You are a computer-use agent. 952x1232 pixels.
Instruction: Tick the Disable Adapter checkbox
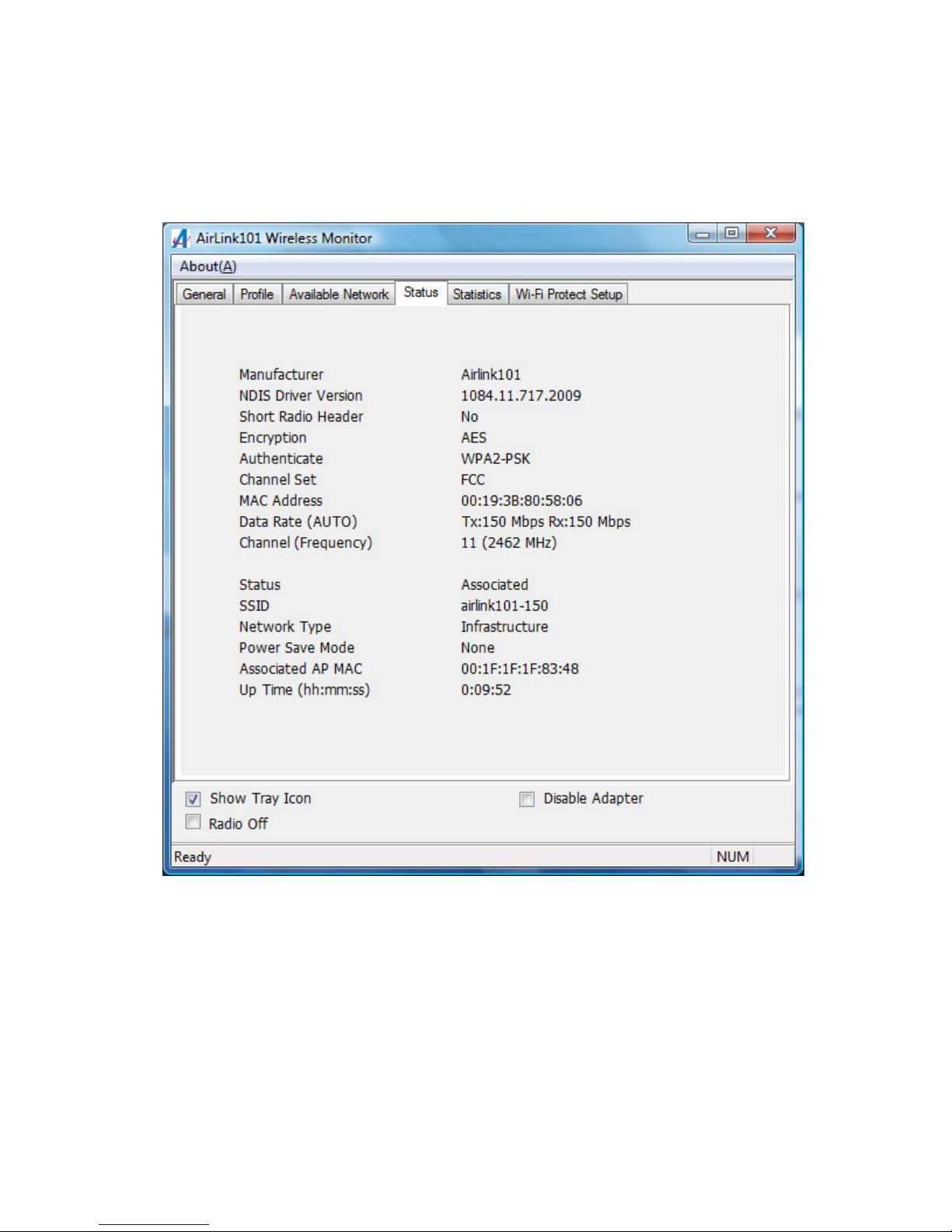point(527,799)
